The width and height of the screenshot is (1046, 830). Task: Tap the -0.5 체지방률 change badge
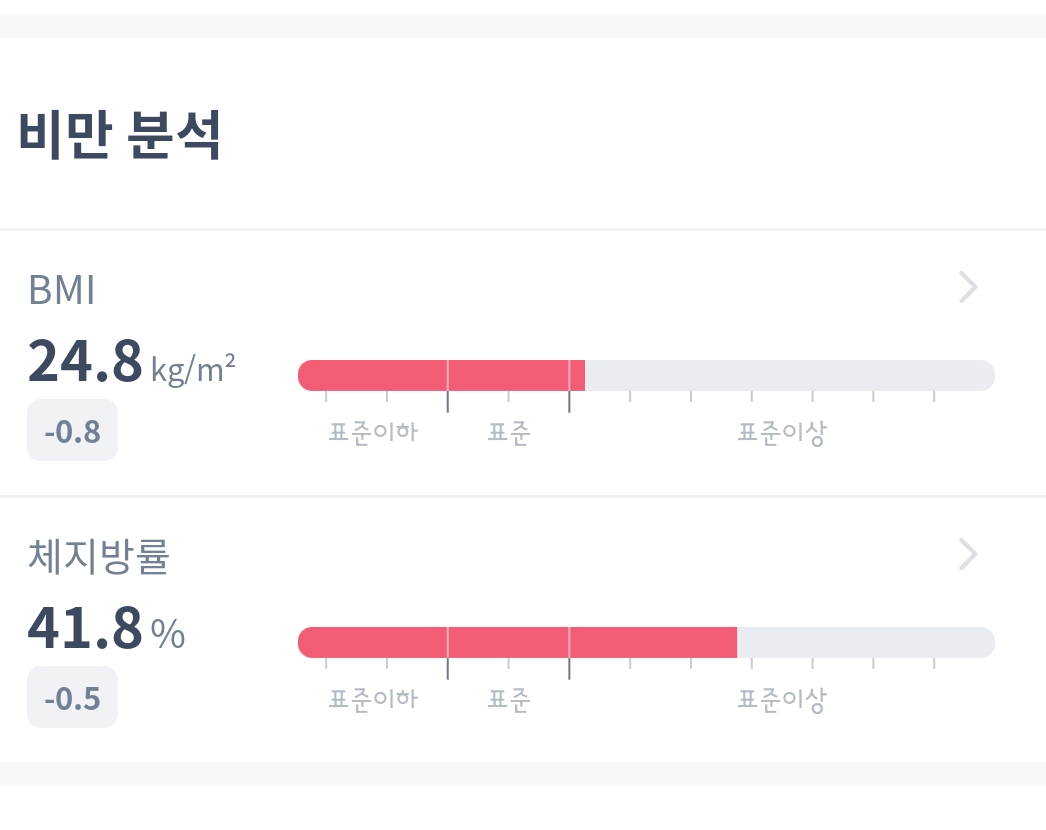tap(72, 697)
